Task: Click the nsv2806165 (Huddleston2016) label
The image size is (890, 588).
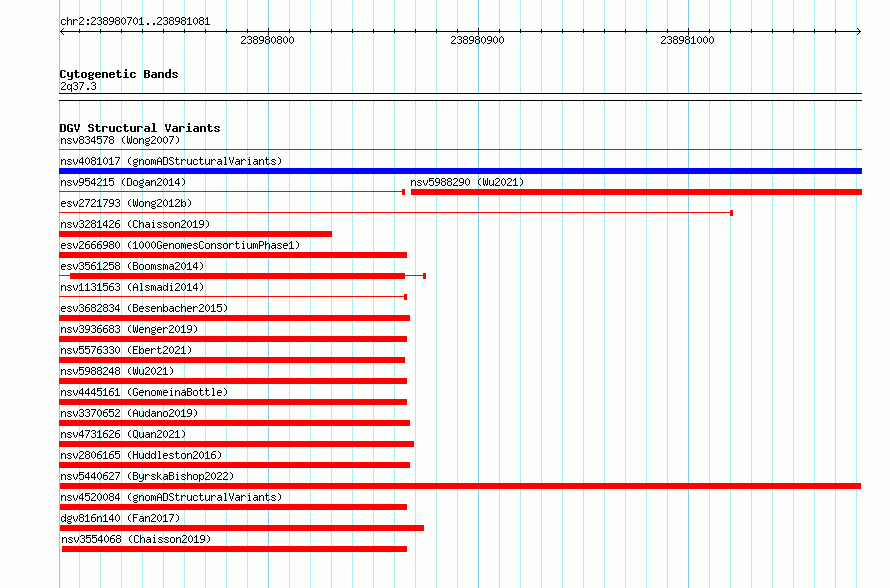Action: 141,455
